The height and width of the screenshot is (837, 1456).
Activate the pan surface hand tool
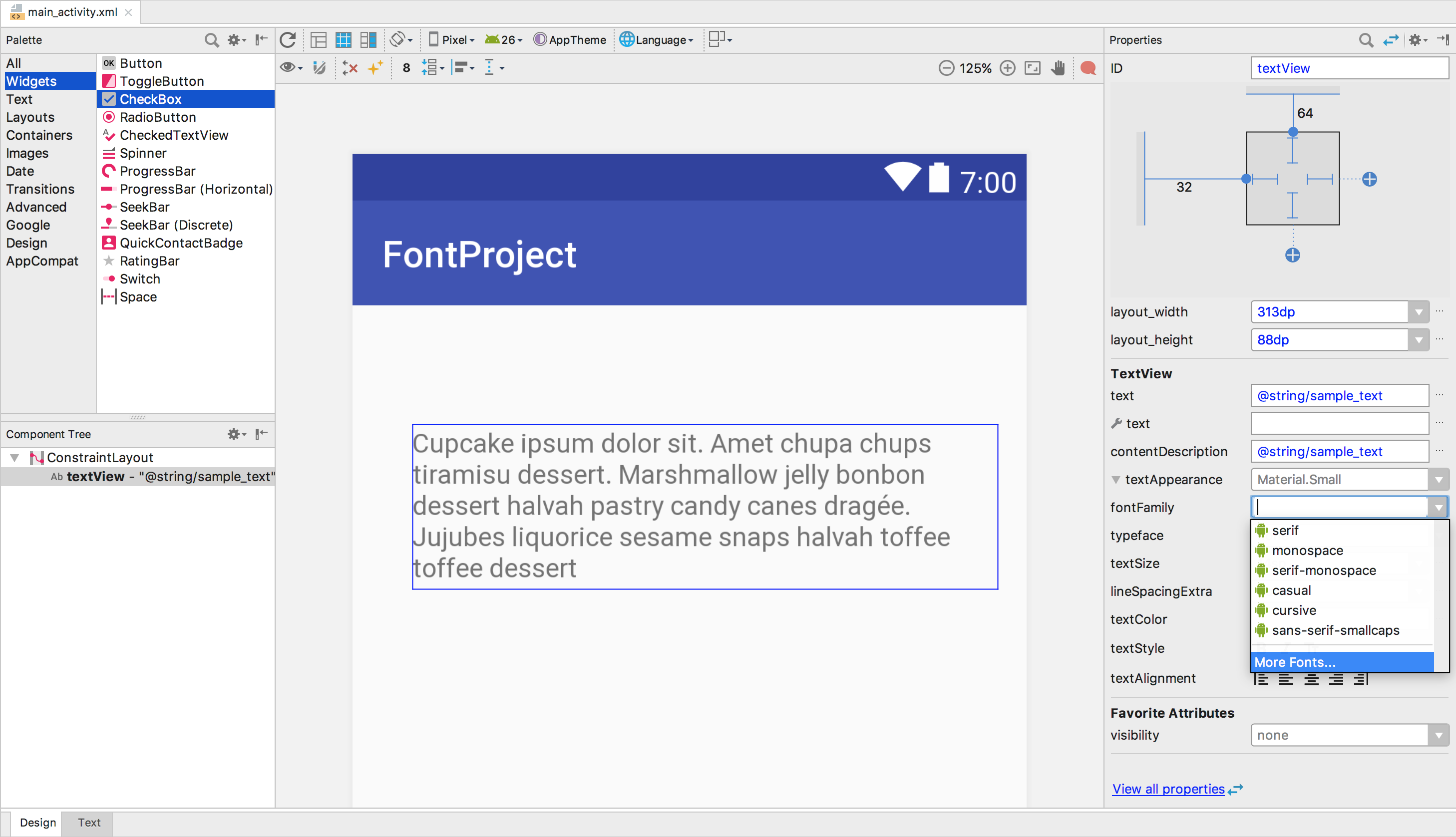1059,67
